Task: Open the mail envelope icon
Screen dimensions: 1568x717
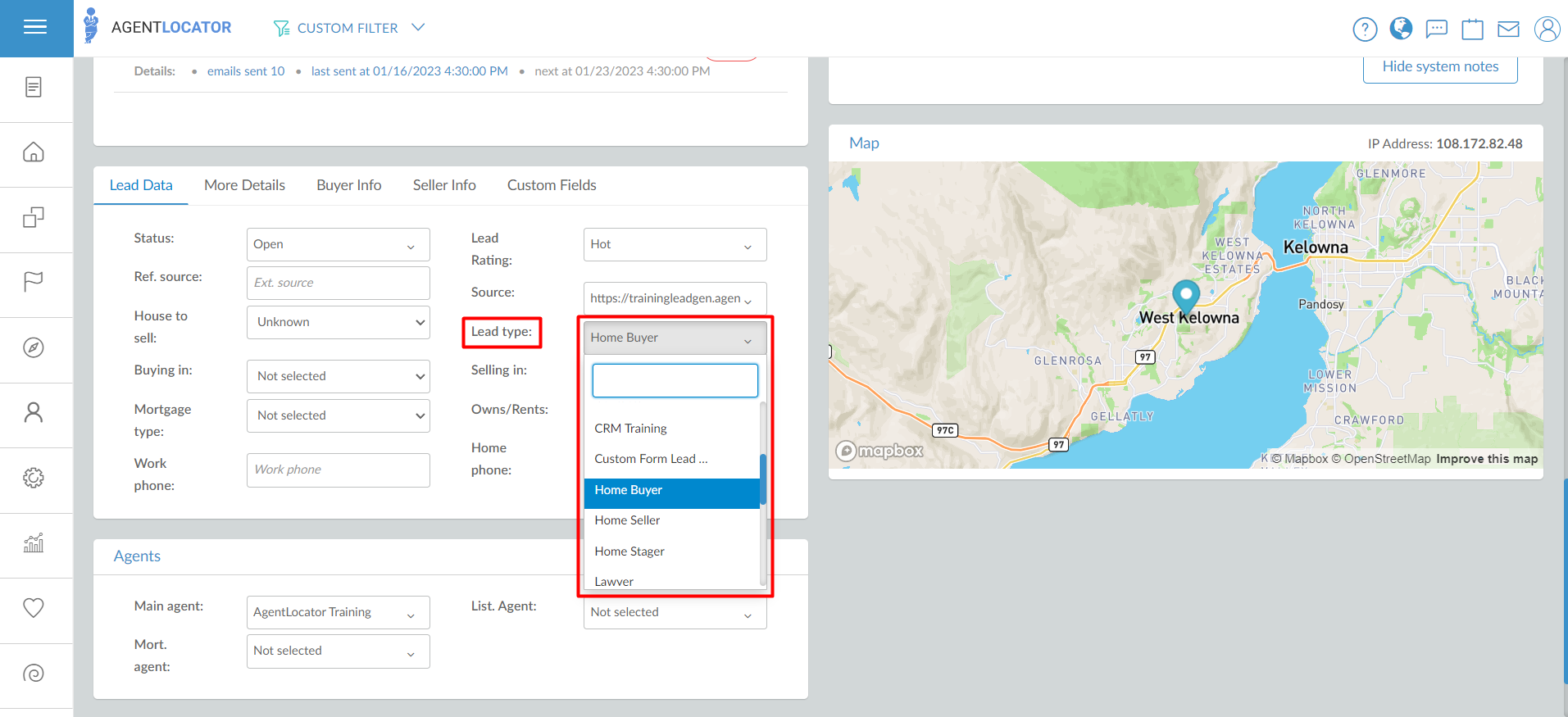Action: click(1508, 29)
